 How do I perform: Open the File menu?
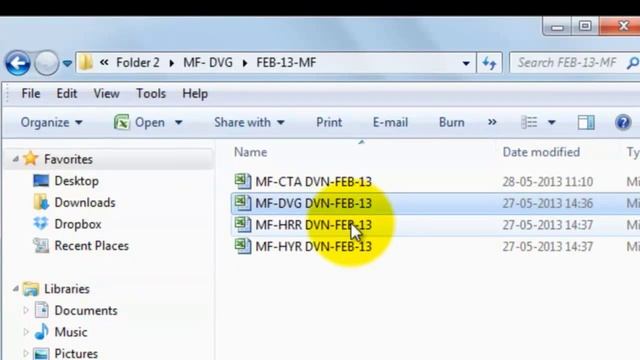click(x=31, y=93)
